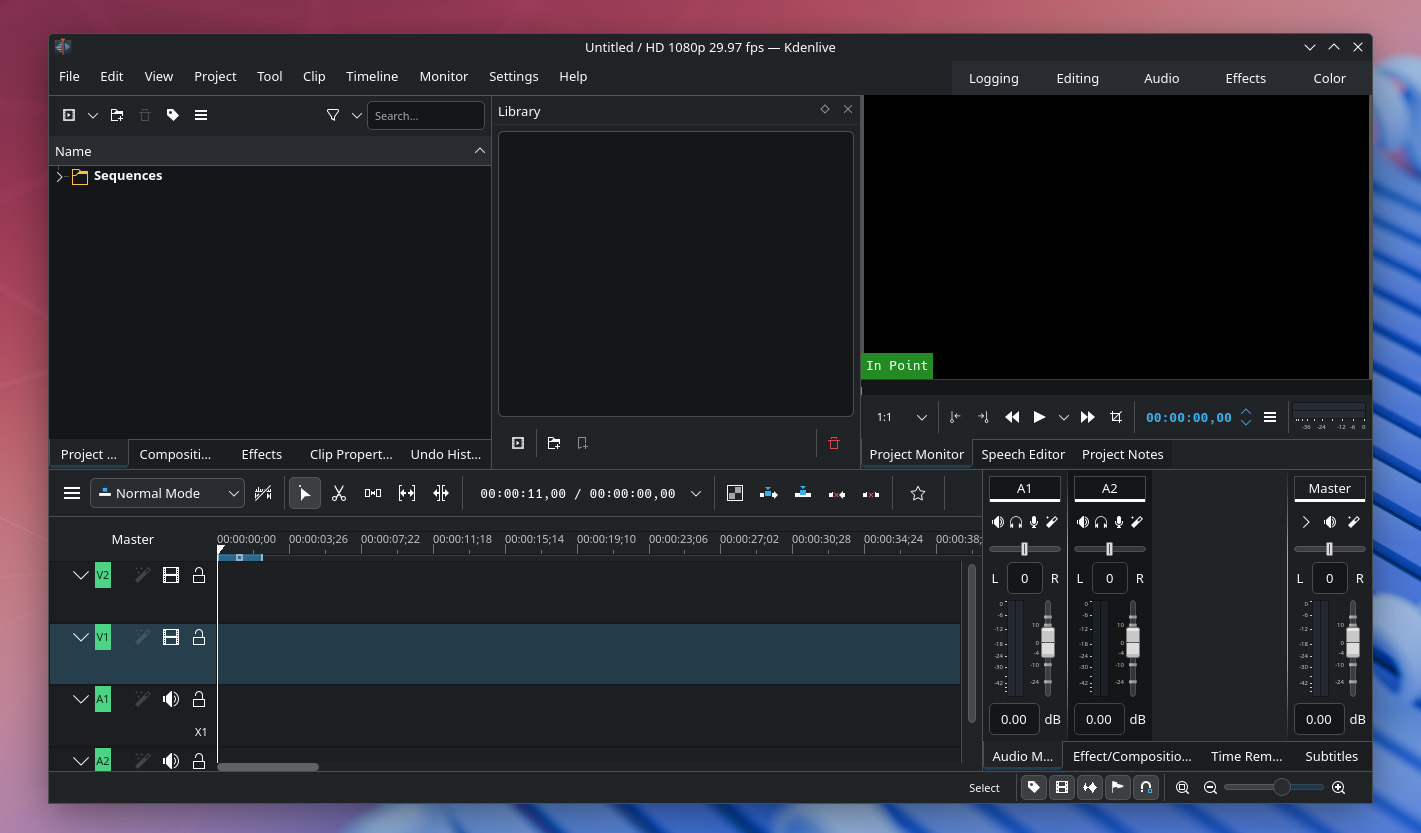Click the tag icon in project bin

tap(173, 115)
